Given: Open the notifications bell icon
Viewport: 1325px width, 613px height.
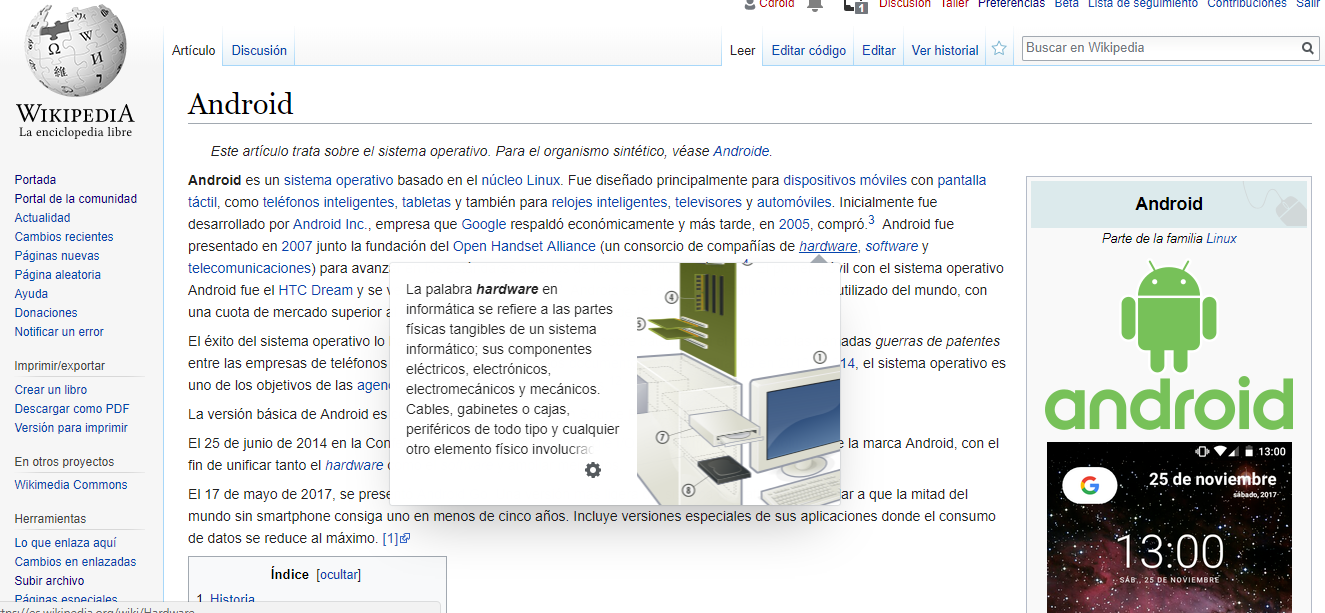Looking at the screenshot, I should 815,5.
